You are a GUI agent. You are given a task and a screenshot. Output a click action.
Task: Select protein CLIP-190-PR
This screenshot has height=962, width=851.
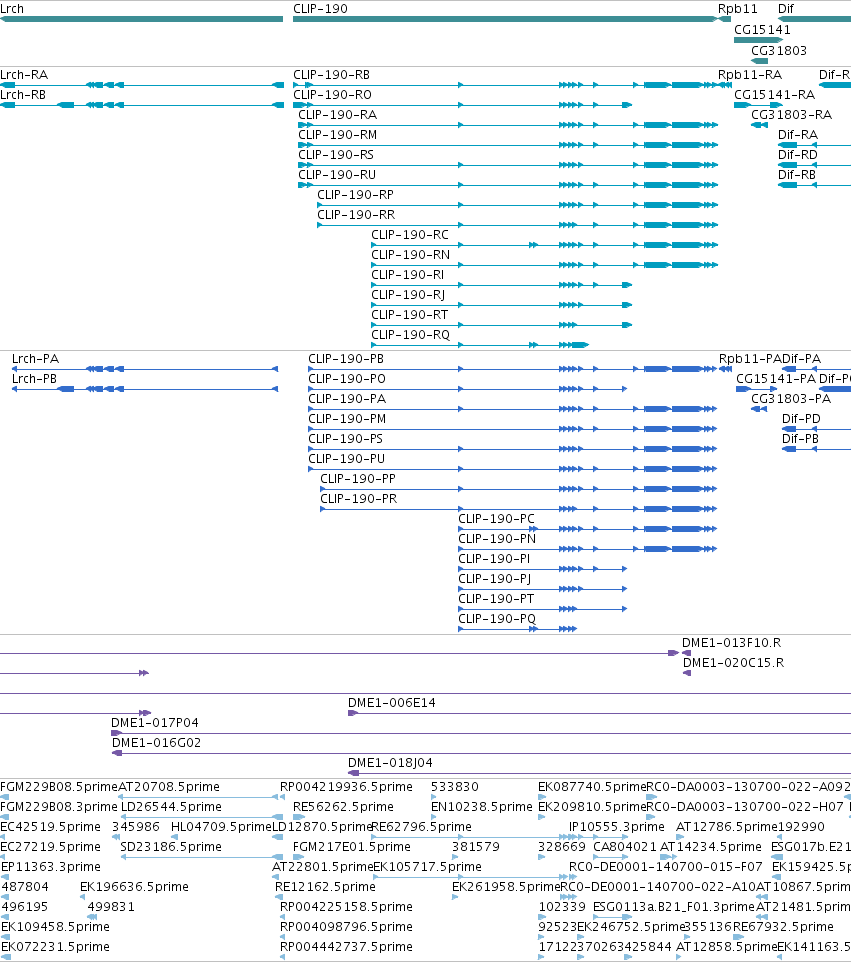click(x=358, y=499)
